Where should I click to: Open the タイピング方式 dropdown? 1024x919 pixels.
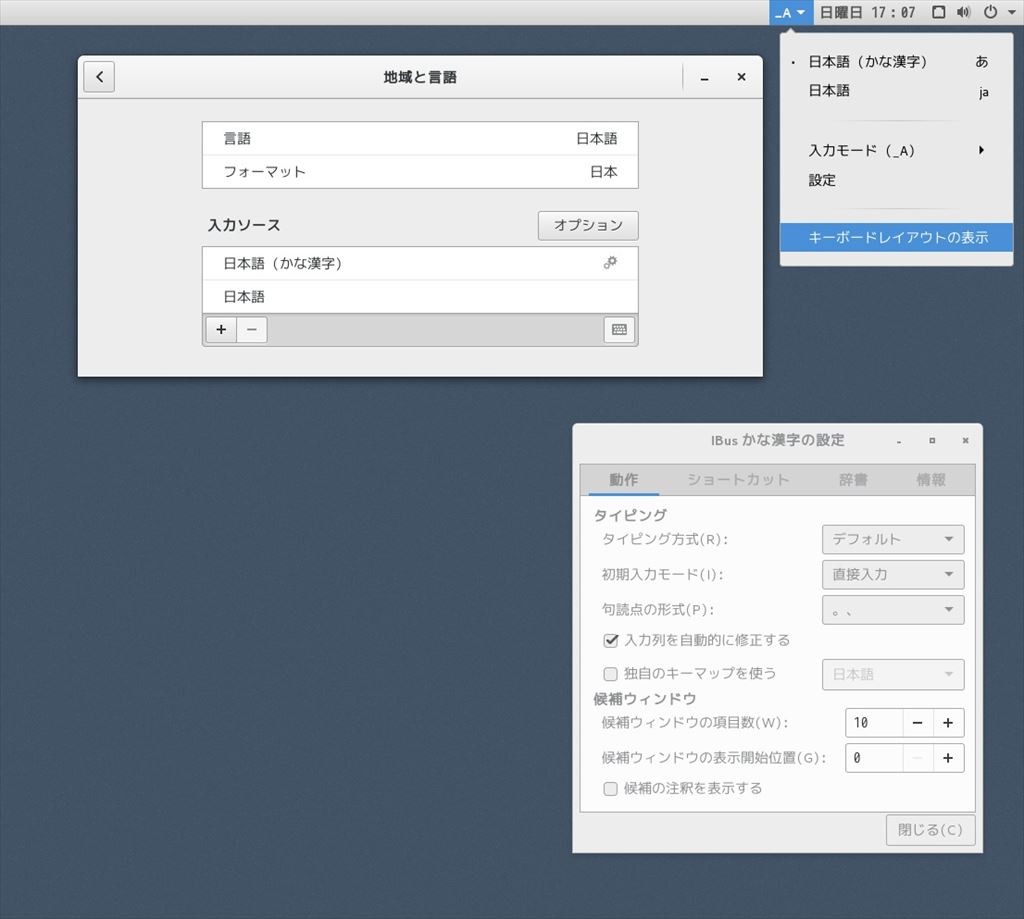pyautogui.click(x=892, y=539)
